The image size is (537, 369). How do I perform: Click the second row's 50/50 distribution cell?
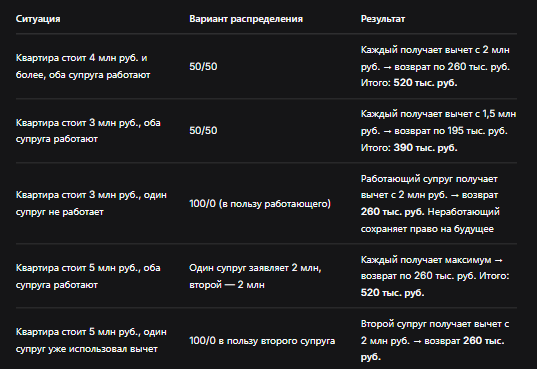point(203,131)
